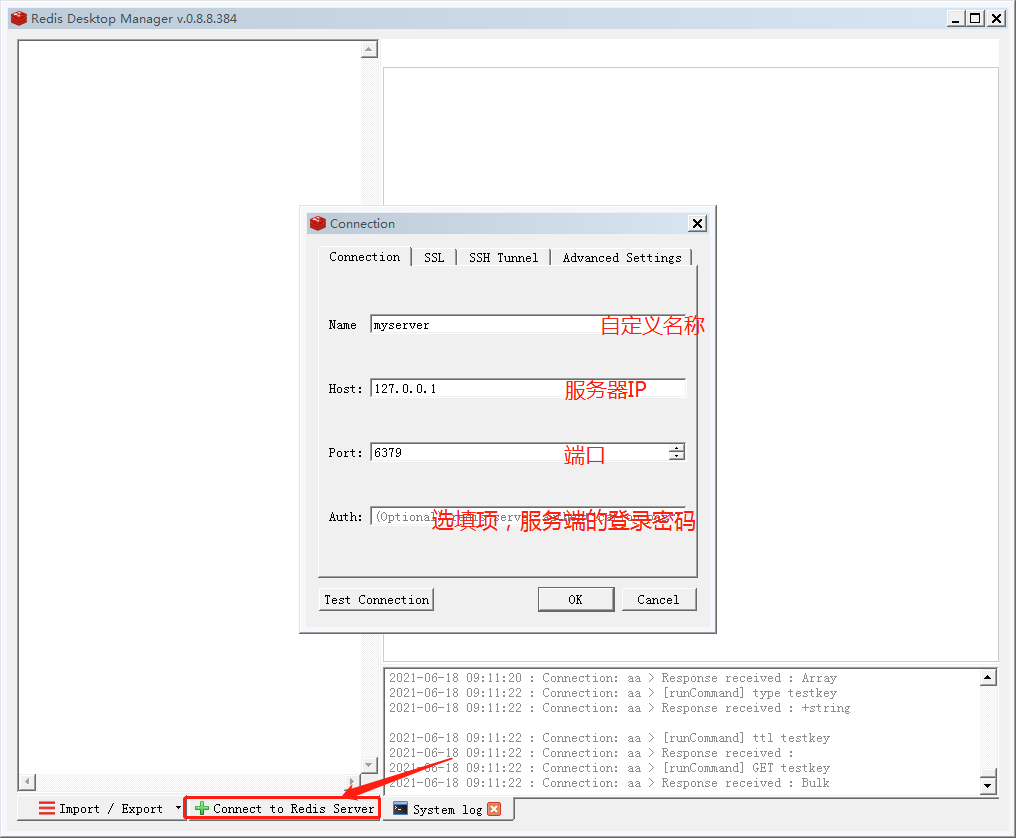Click the server tree scroll down arrow
The image size is (1016, 838).
point(369,765)
